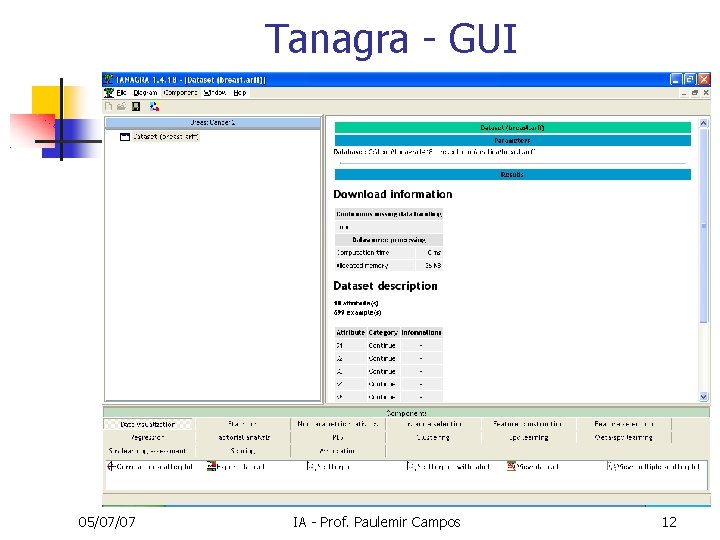Click the Database file path line
720x540 pixels.
click(x=434, y=152)
